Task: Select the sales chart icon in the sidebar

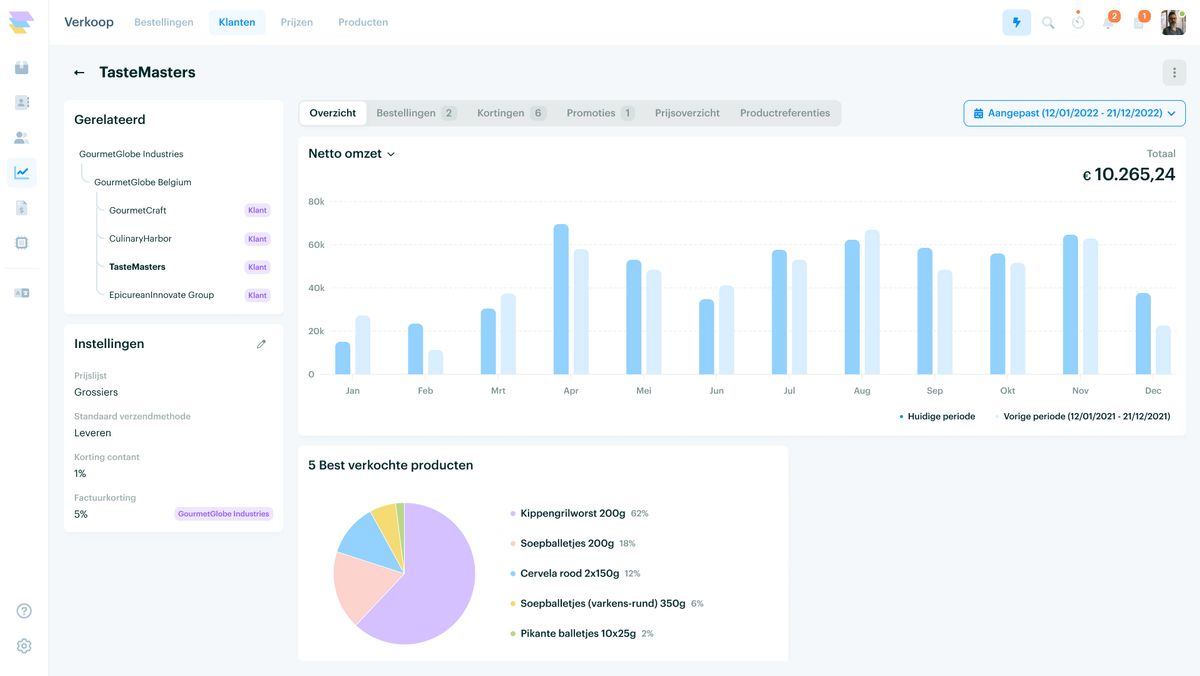Action: [x=22, y=173]
